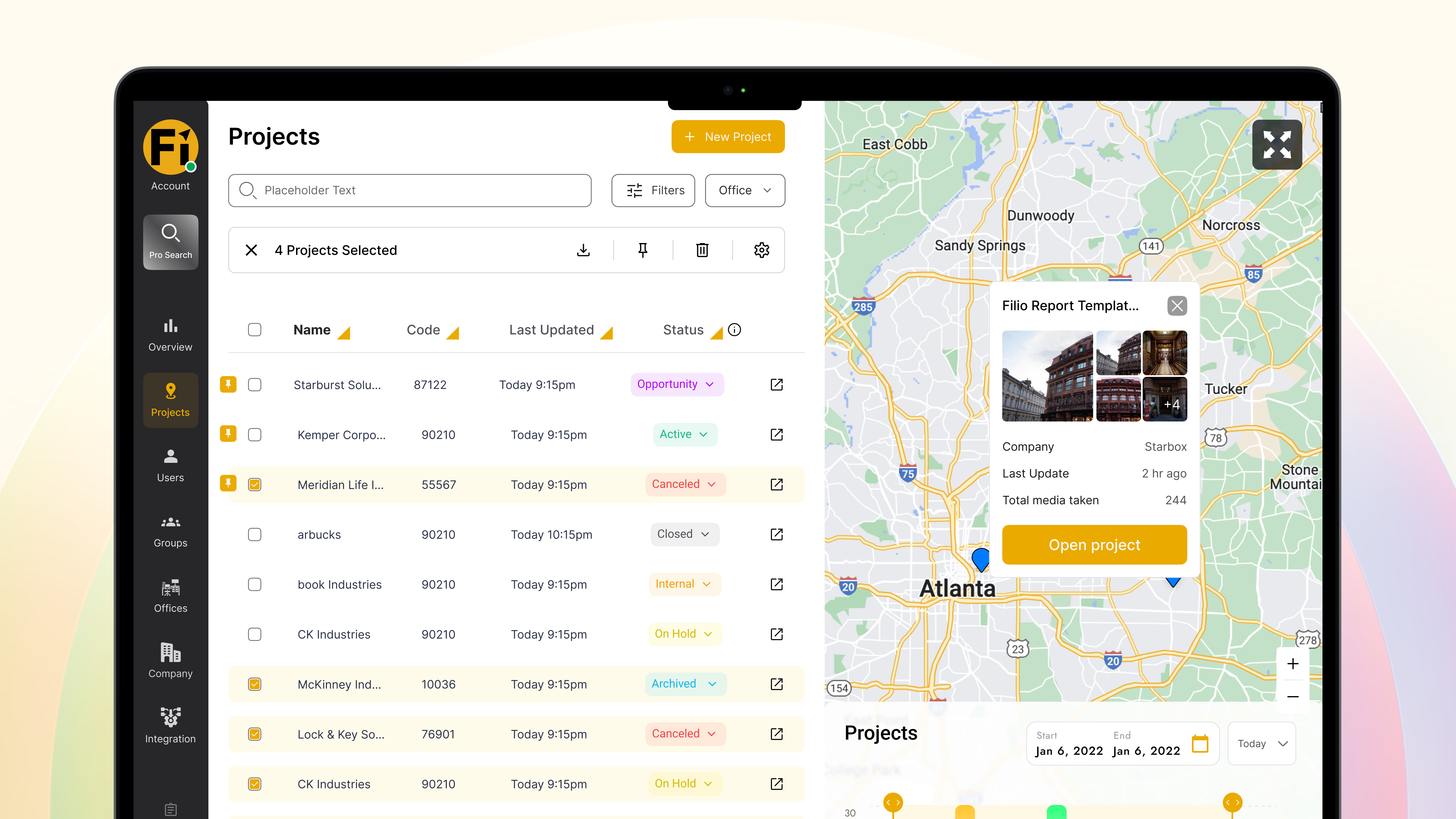Toggle the select-all checkbox in table header
Image resolution: width=1456 pixels, height=819 pixels.
[x=254, y=330]
